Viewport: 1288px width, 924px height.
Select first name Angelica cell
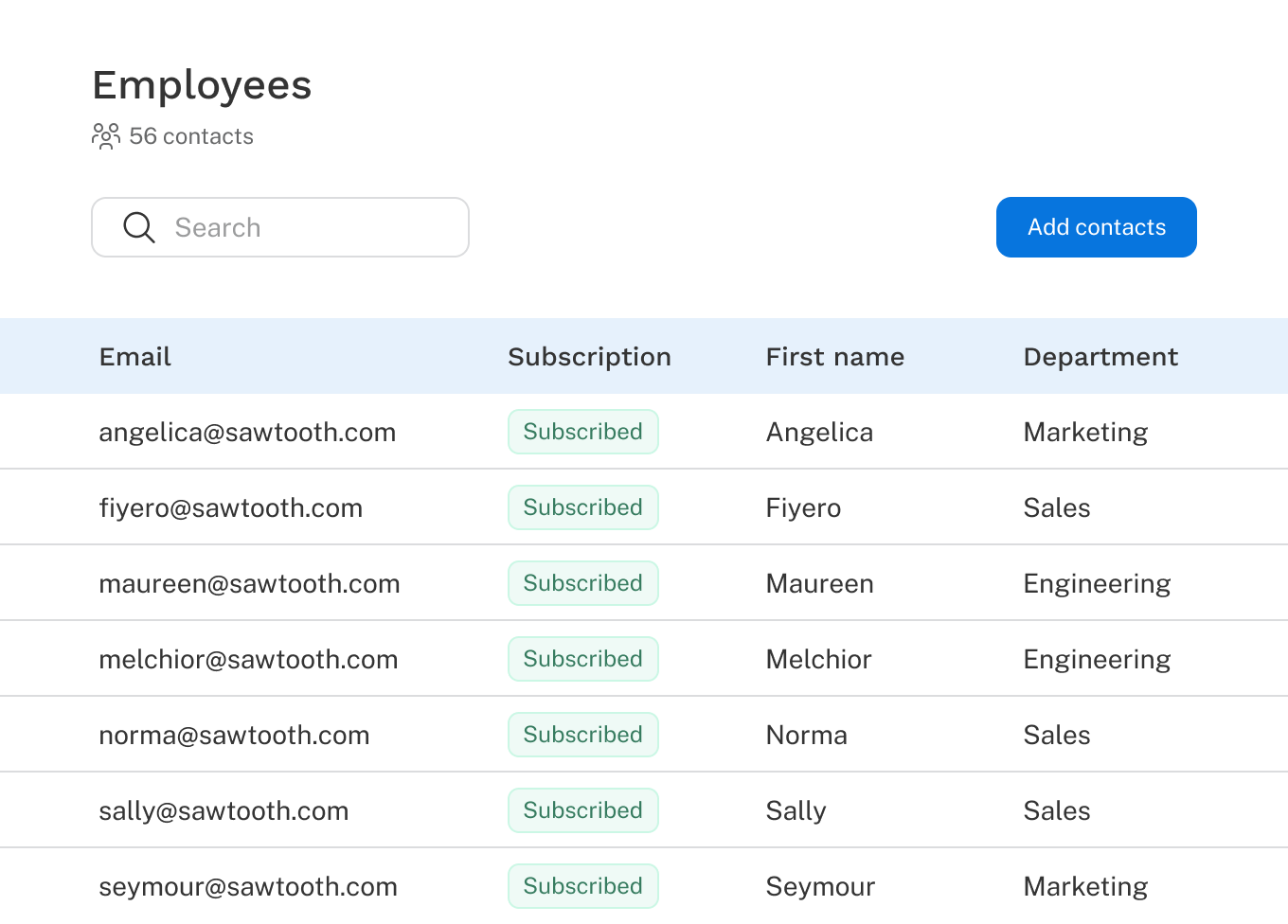coord(819,433)
